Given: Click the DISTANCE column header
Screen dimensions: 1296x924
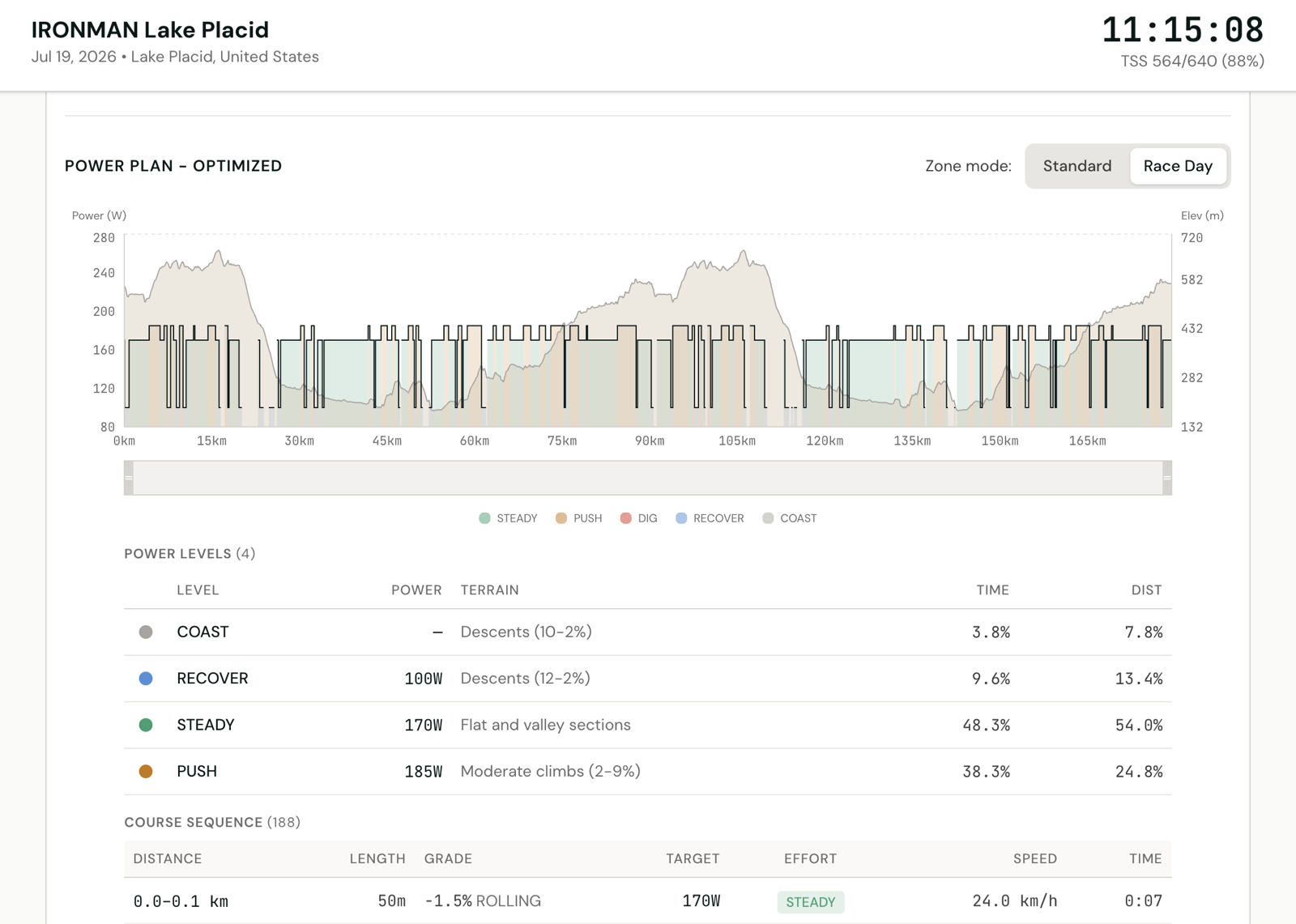Looking at the screenshot, I should (168, 858).
